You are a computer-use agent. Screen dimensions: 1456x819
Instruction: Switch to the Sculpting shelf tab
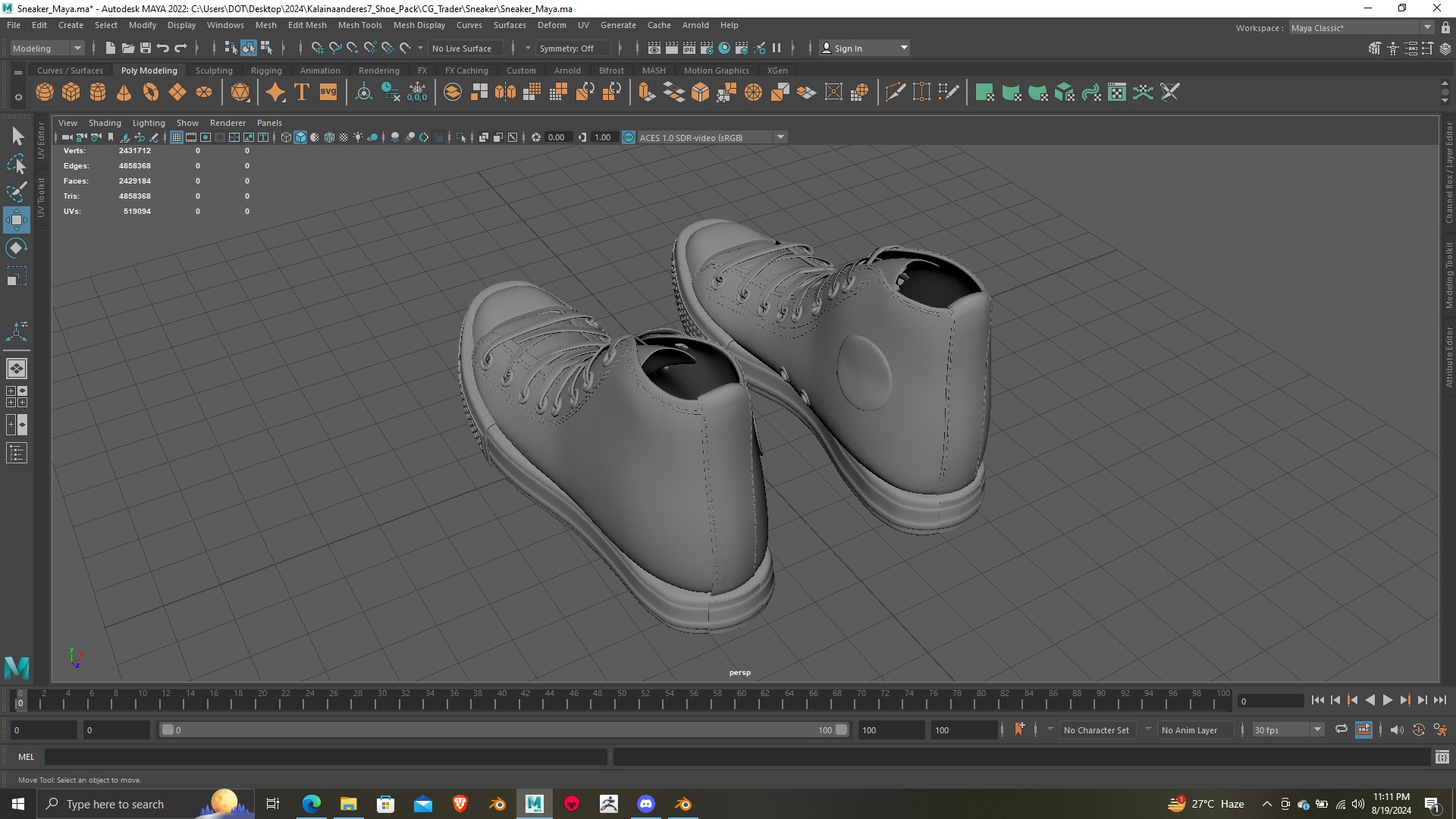214,71
